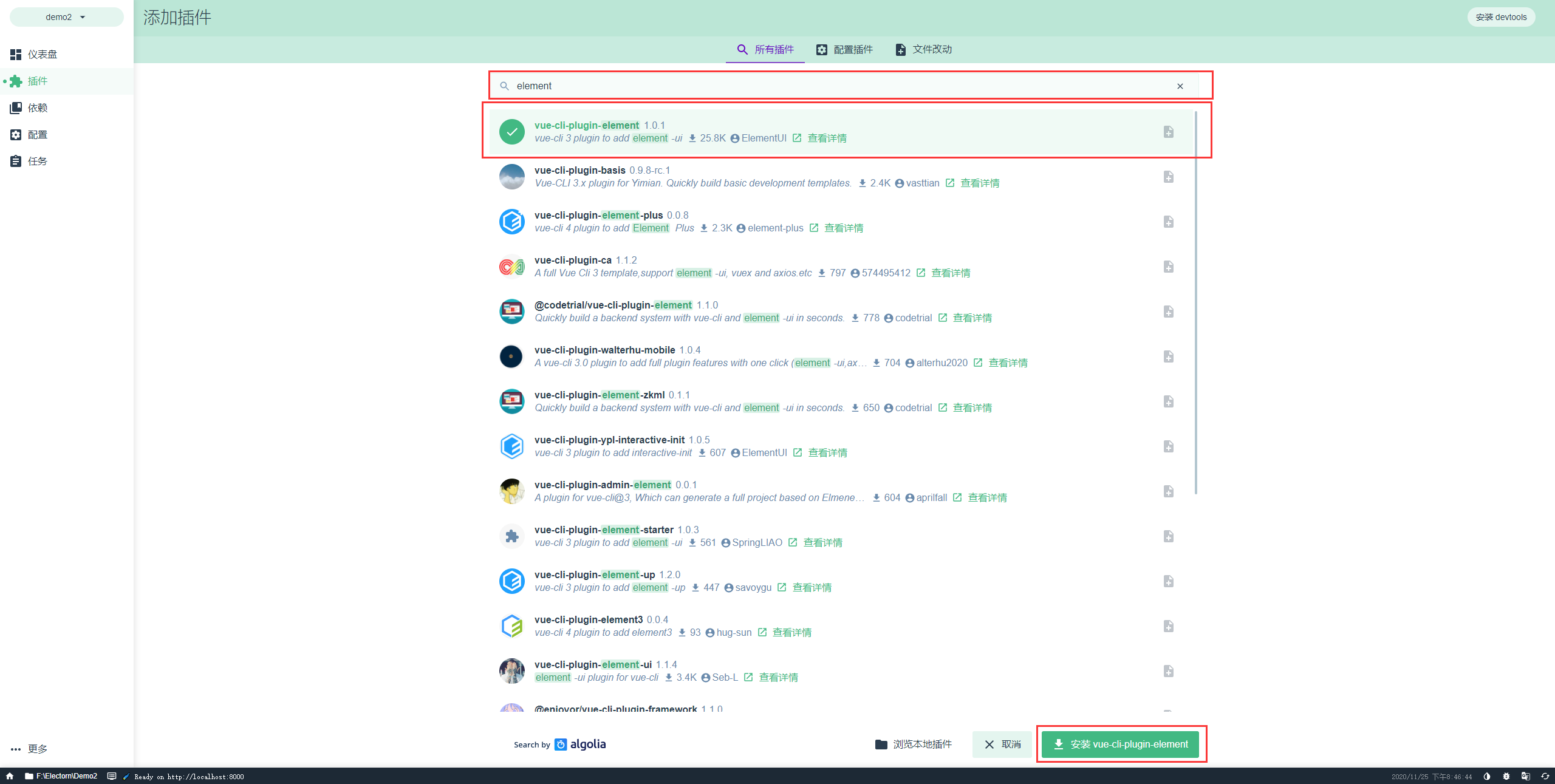Open 查看详情 for vue-cli-plugin-basis
Screen dimensions: 1555x784
(980, 183)
